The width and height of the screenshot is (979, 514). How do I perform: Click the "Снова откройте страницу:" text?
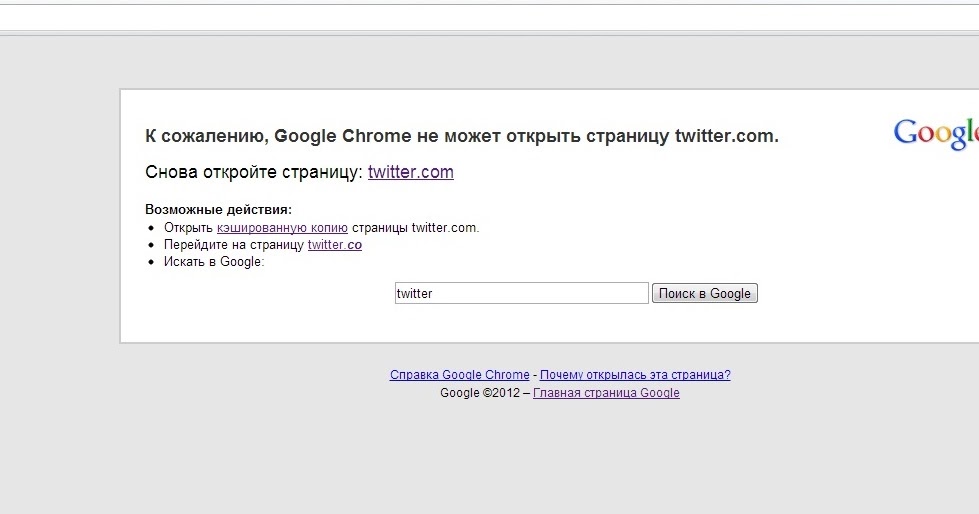point(254,172)
